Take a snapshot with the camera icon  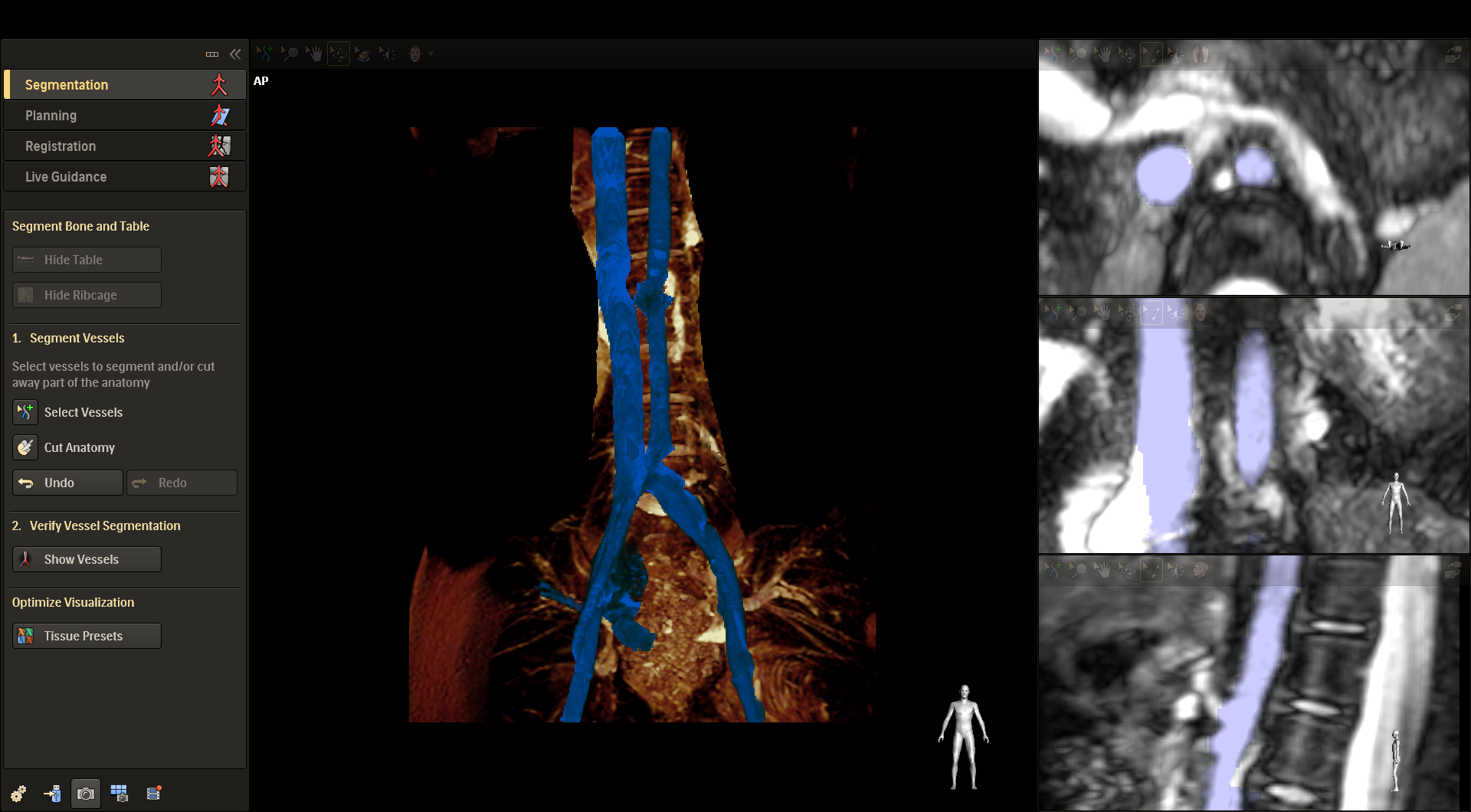(86, 794)
